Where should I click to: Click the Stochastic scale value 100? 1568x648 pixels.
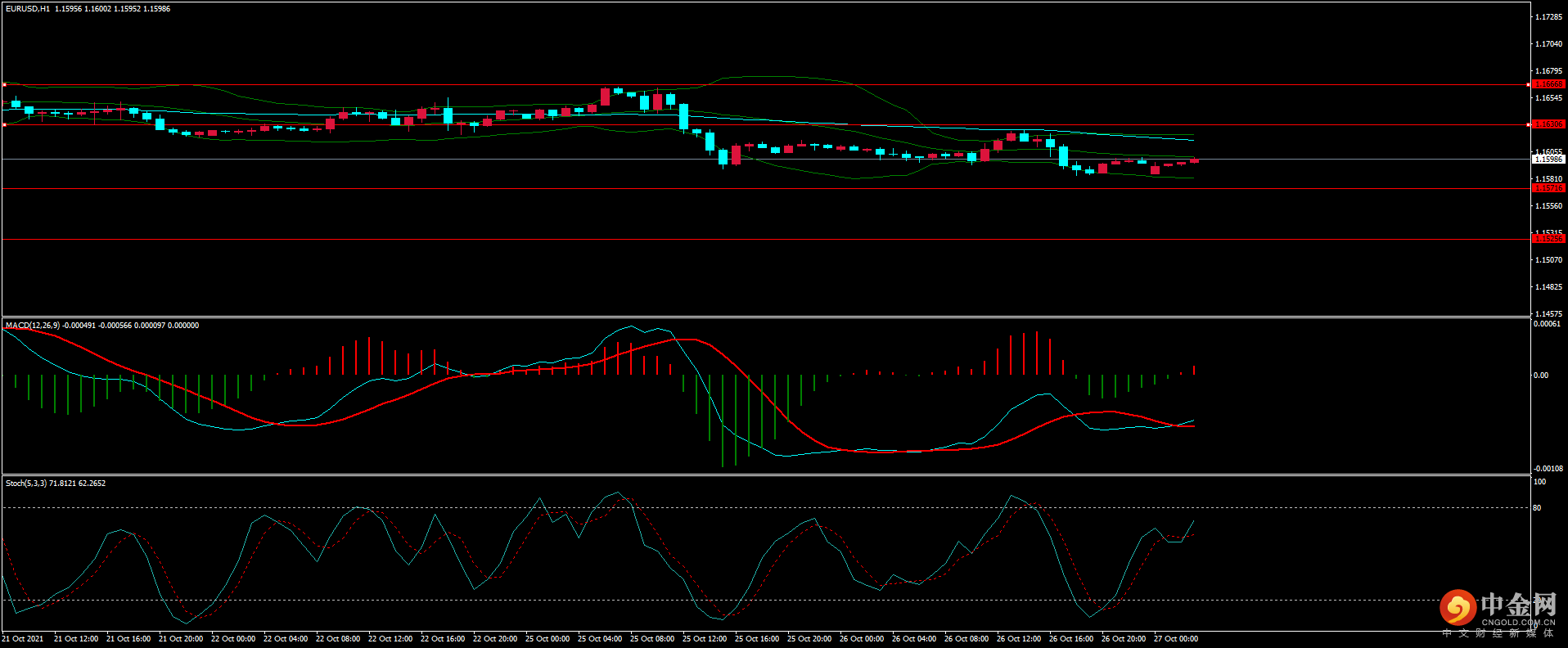tap(1539, 482)
